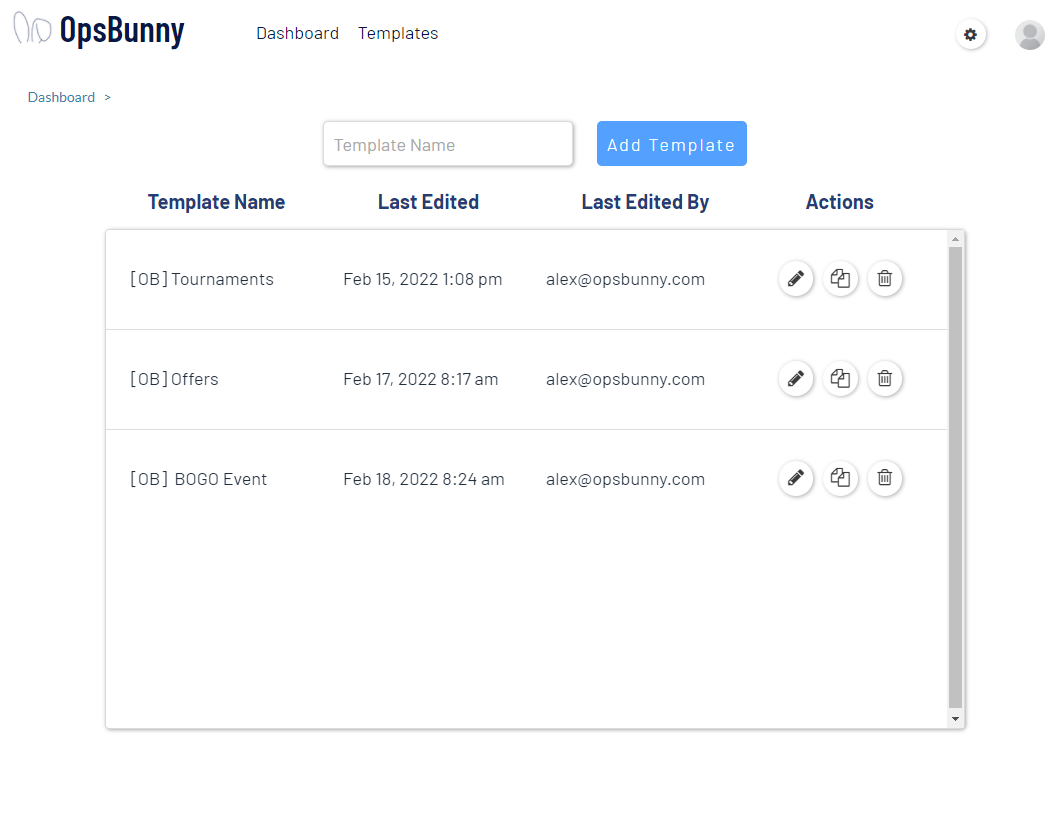The image size is (1059, 815).
Task: Select the [OB] Tournaments name
Action: point(202,279)
